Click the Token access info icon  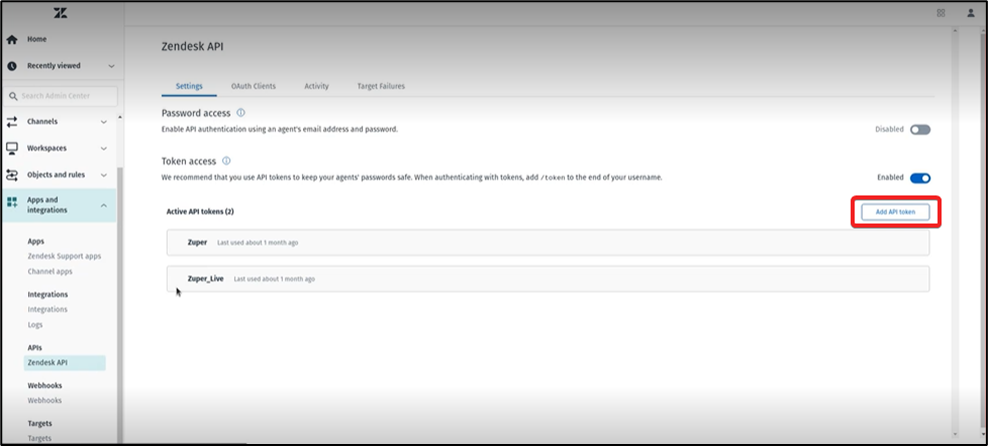pos(226,161)
